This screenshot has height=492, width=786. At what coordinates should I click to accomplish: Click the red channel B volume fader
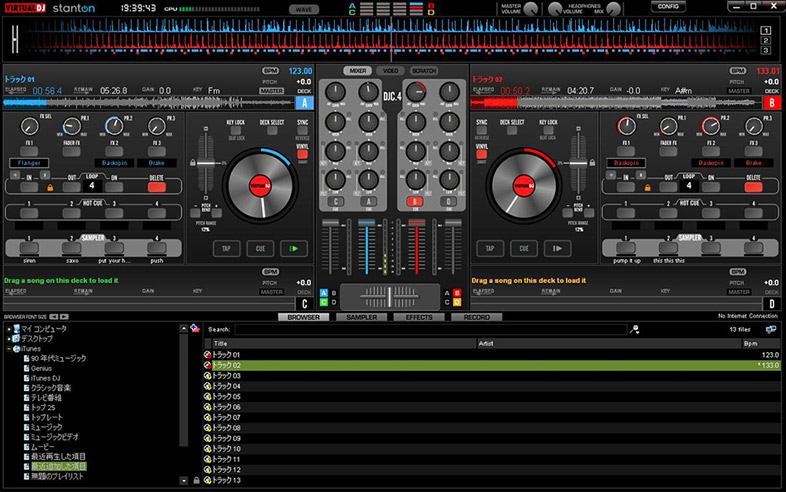tap(417, 247)
